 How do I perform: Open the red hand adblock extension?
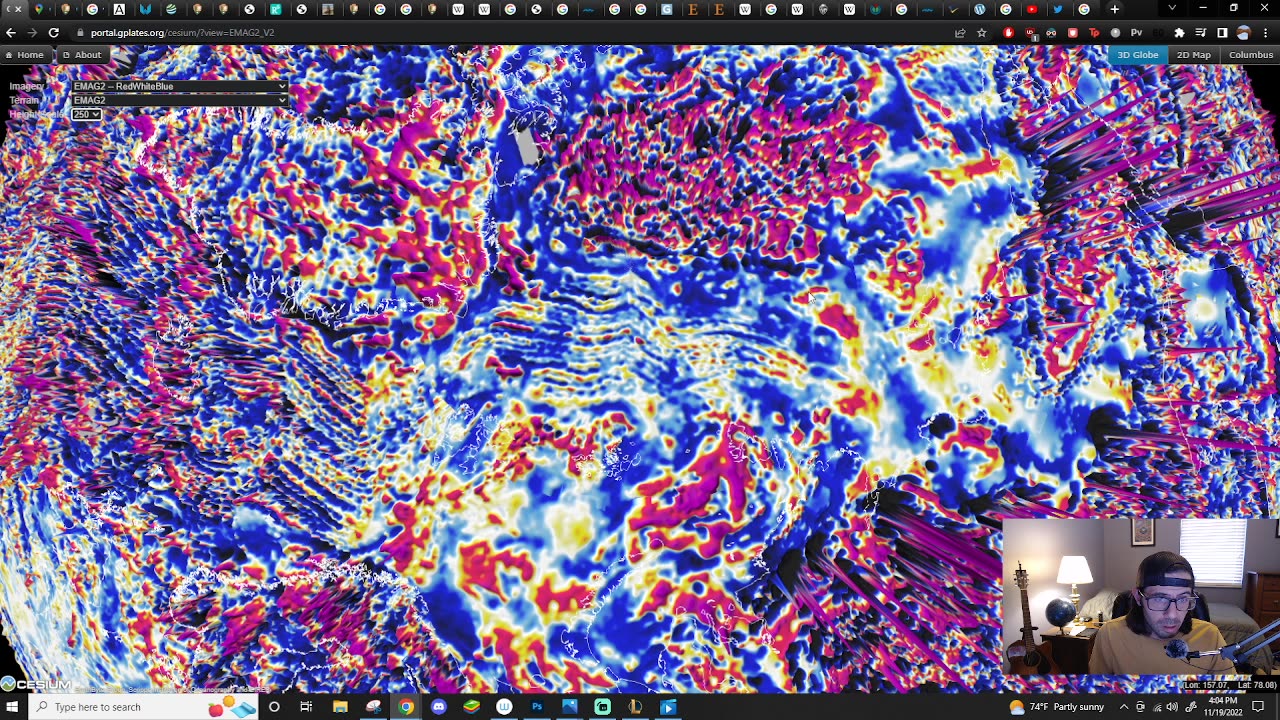point(1008,33)
